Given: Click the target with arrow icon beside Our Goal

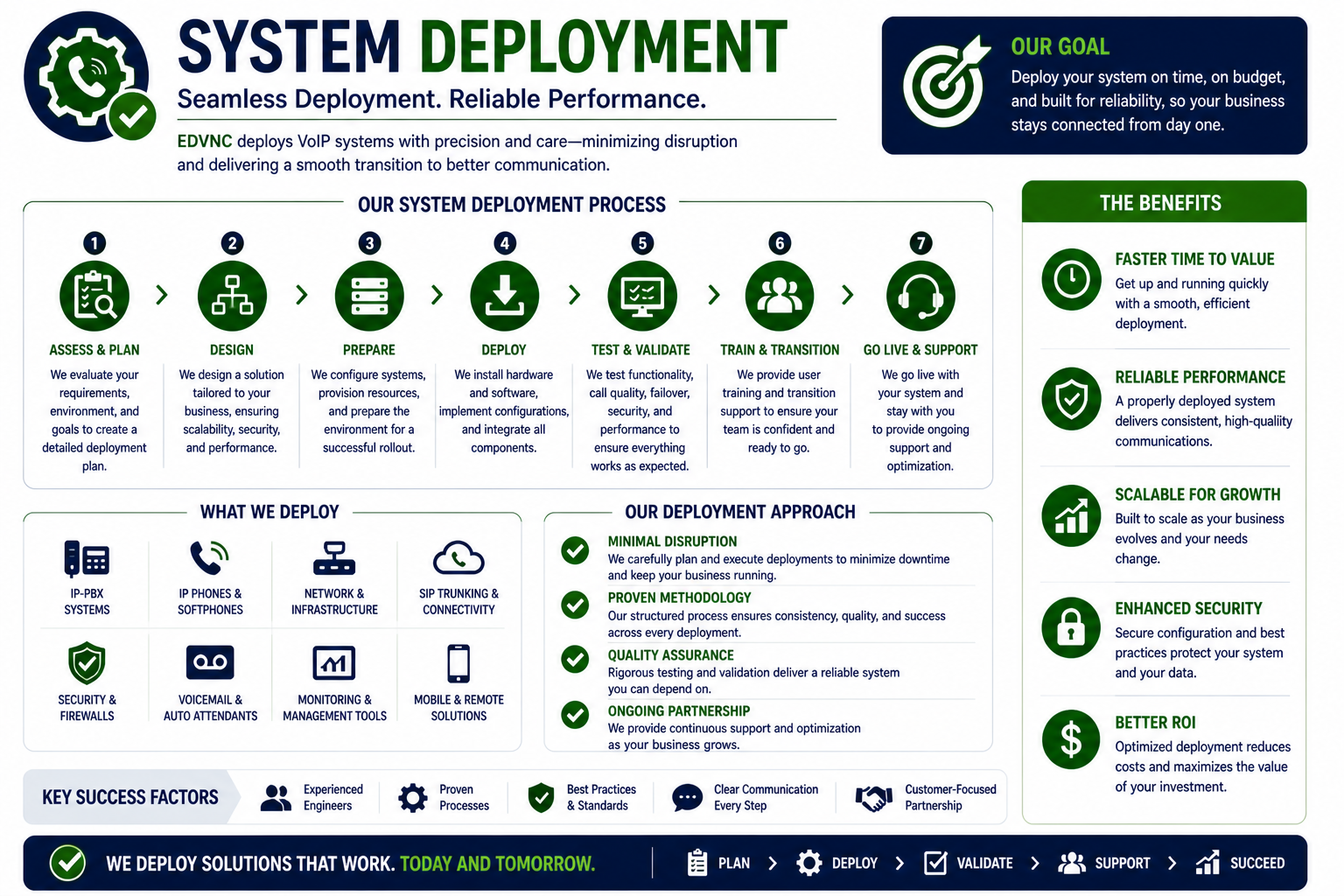Looking at the screenshot, I should coord(947,82).
